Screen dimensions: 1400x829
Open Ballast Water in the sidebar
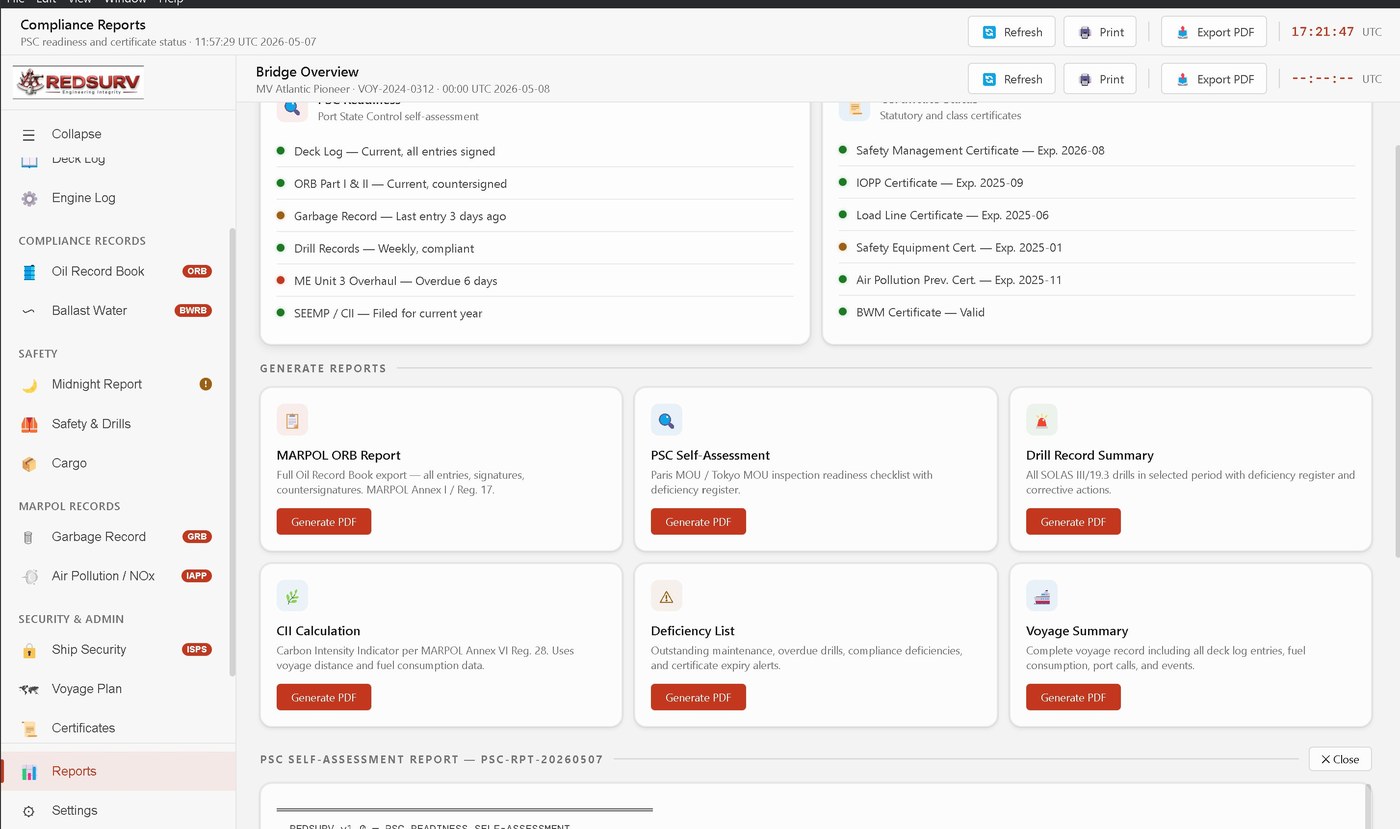[x=118, y=311]
